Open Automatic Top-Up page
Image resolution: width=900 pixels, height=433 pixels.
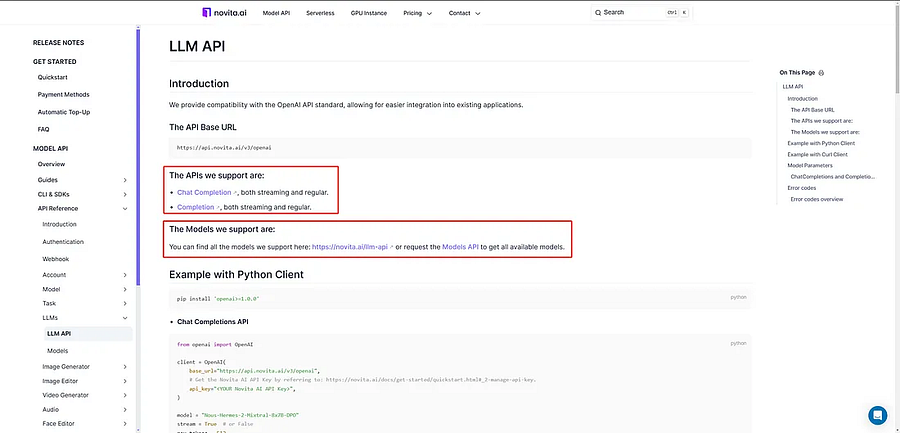coord(64,112)
